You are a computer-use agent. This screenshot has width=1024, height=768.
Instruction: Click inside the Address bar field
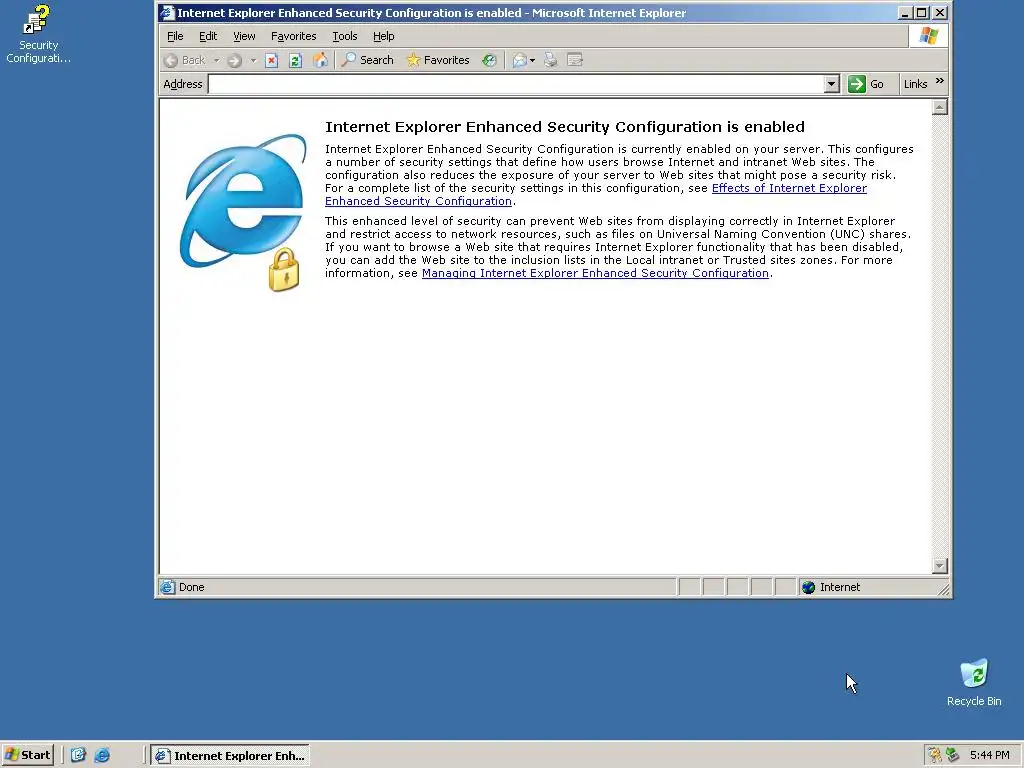point(516,84)
